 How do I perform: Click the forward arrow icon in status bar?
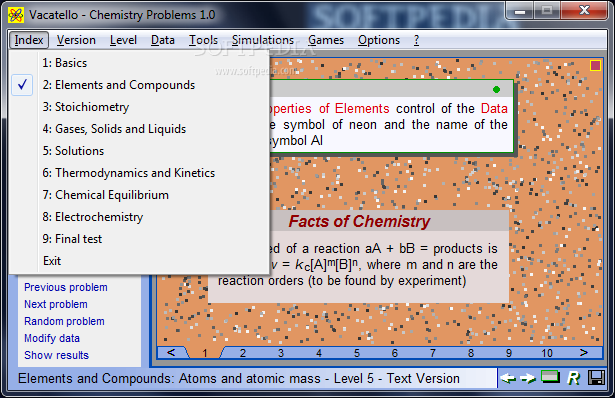[528, 378]
